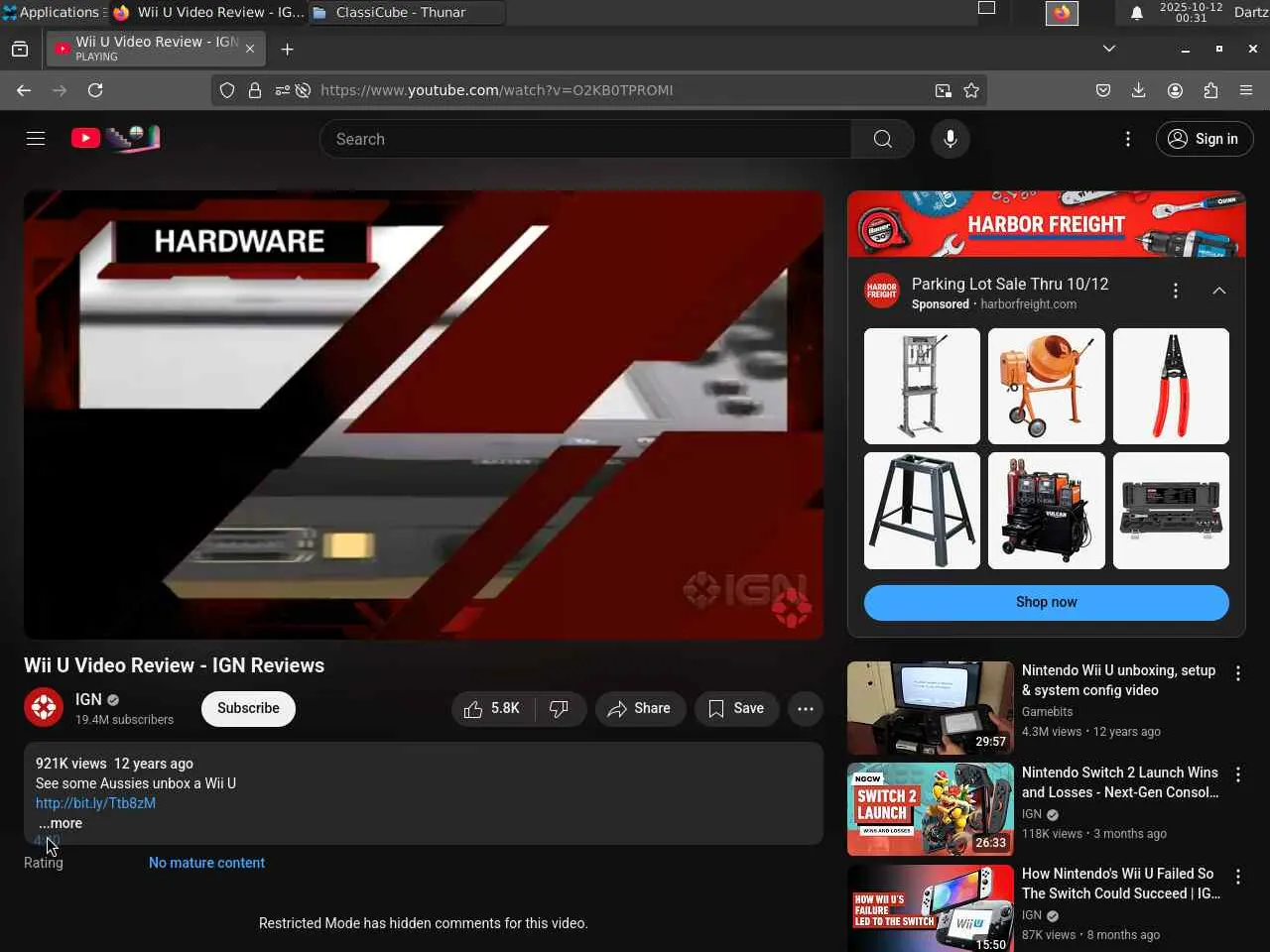View site security lock information
The image size is (1270, 952).
point(255,90)
